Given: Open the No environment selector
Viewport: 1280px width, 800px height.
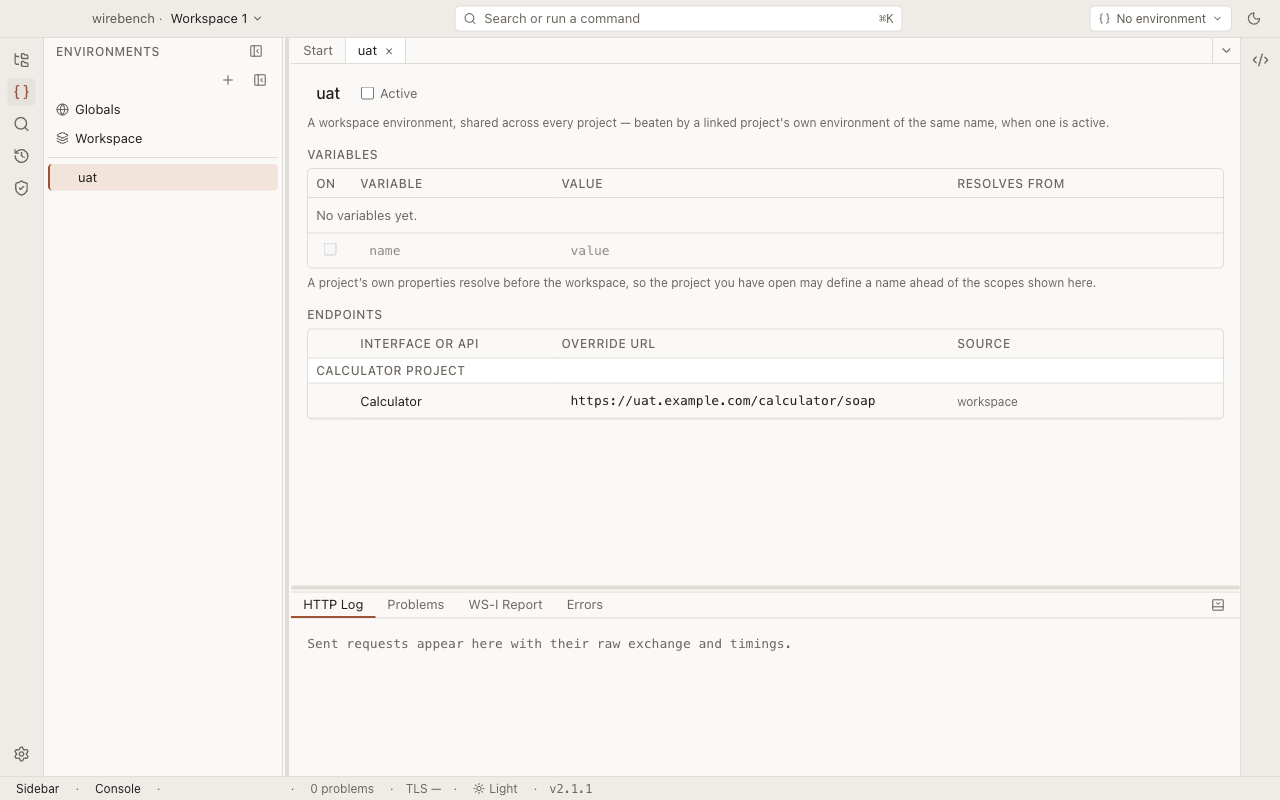Looking at the screenshot, I should coord(1160,18).
